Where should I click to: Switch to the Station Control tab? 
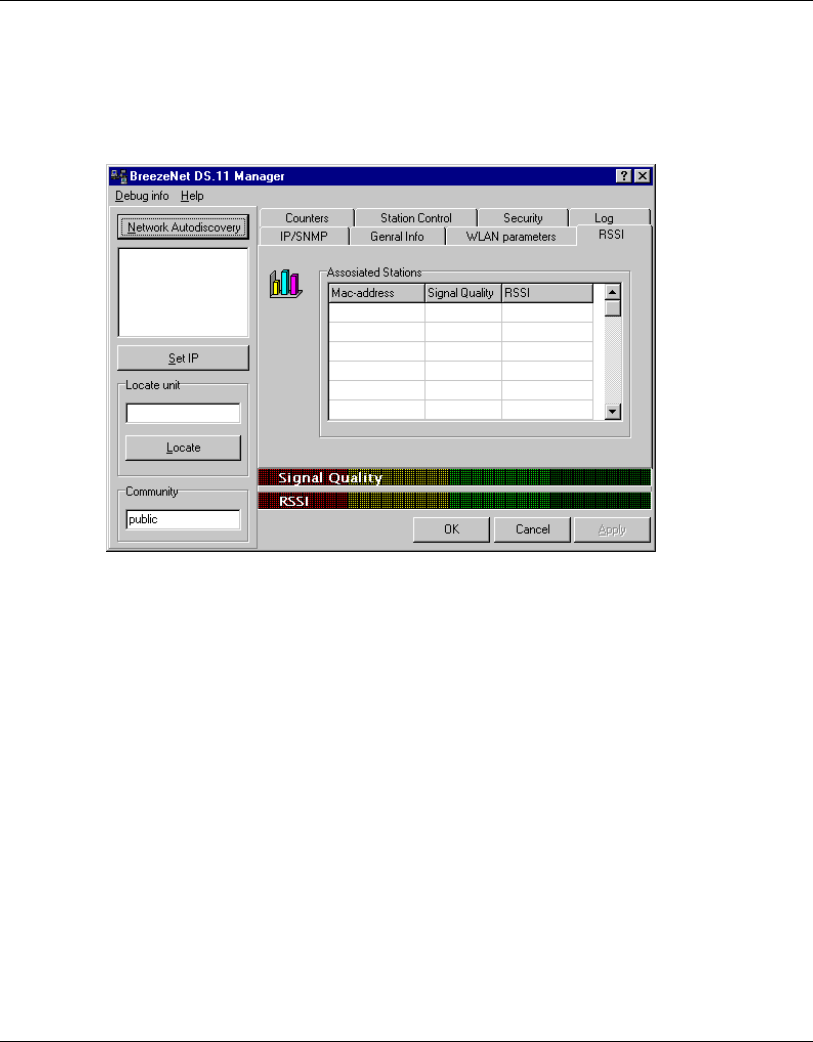416,217
